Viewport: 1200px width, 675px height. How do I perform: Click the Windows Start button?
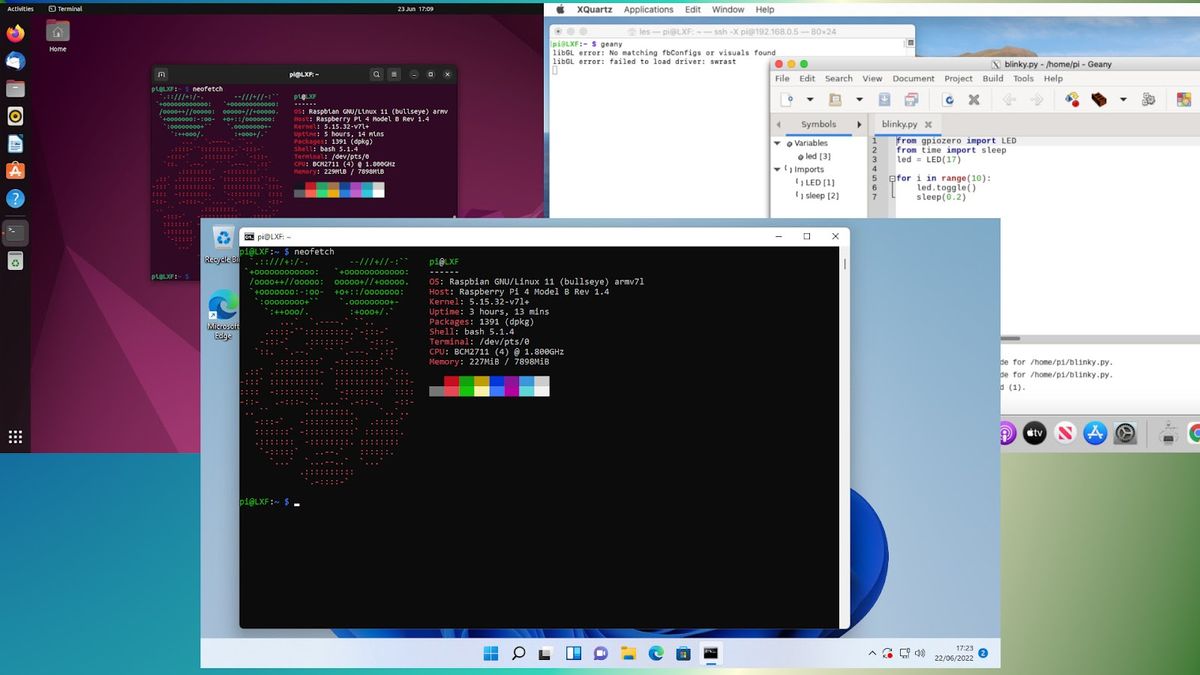(490, 653)
